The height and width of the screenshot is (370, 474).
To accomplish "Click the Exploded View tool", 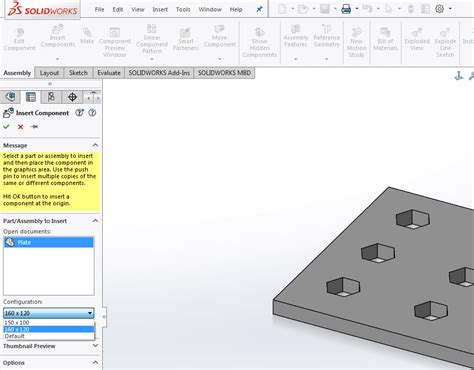I will click(x=417, y=40).
